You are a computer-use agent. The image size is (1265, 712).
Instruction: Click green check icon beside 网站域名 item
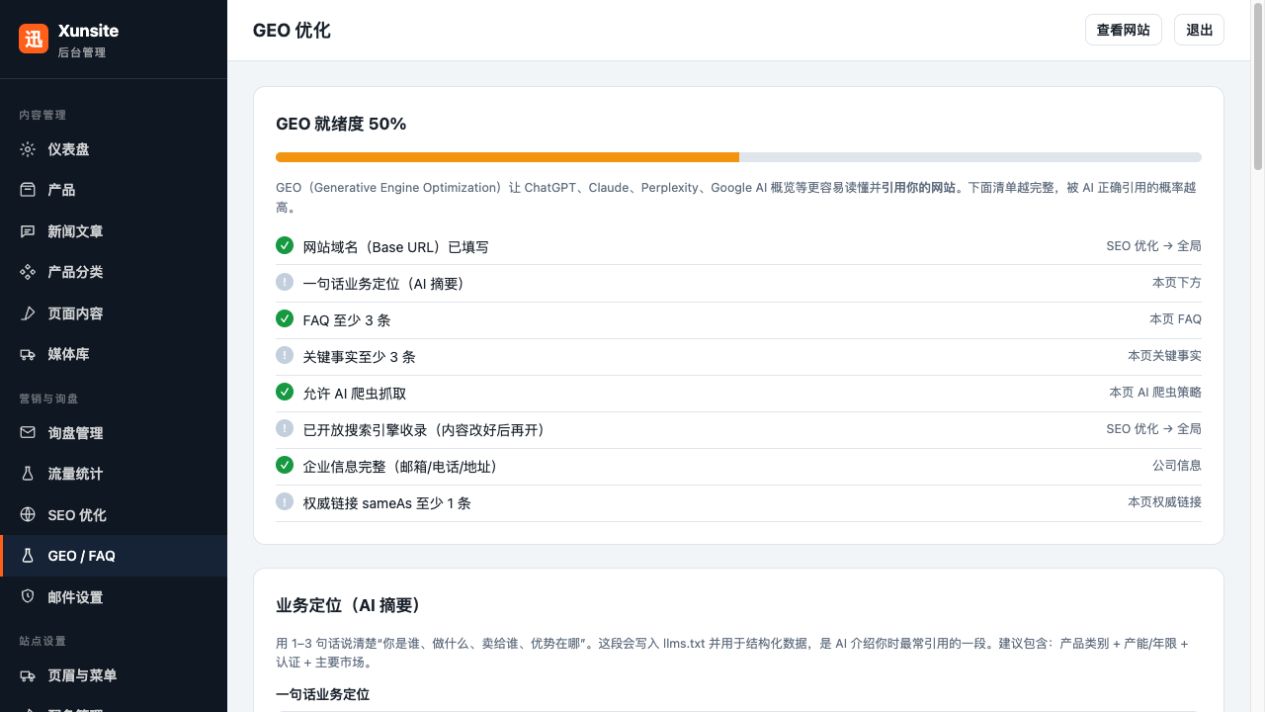pyautogui.click(x=285, y=245)
